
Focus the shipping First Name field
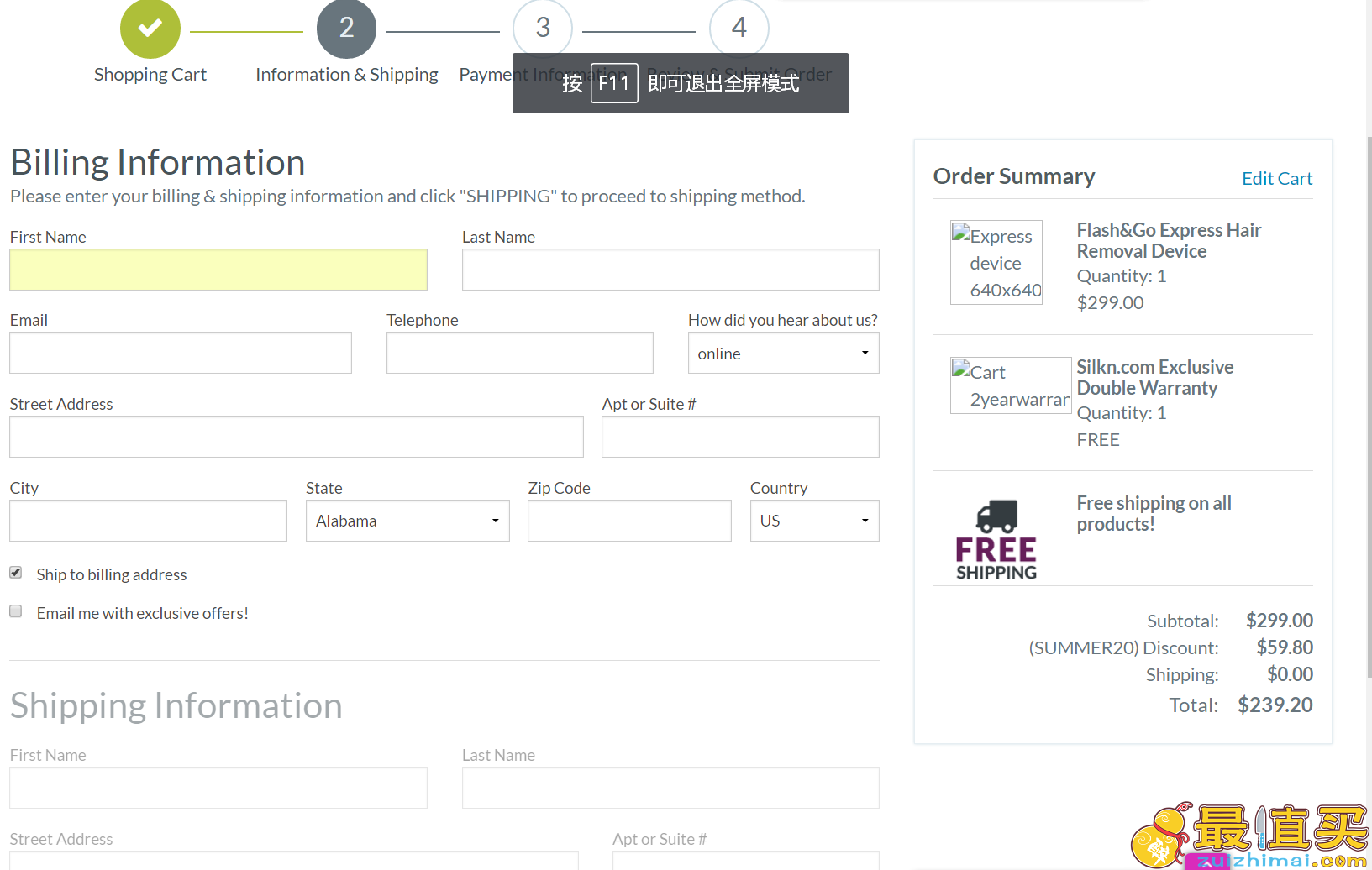click(x=218, y=788)
